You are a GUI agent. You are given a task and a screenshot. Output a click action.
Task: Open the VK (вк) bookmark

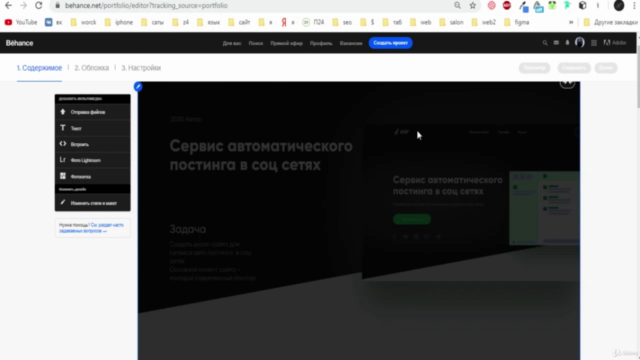point(53,22)
